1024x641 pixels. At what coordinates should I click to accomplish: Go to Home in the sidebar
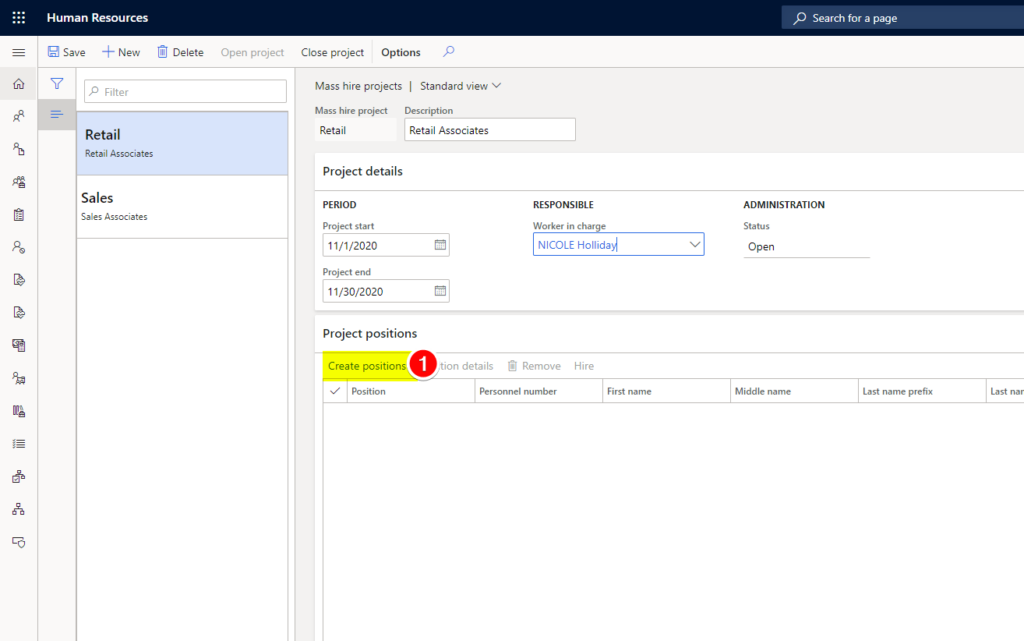(19, 84)
